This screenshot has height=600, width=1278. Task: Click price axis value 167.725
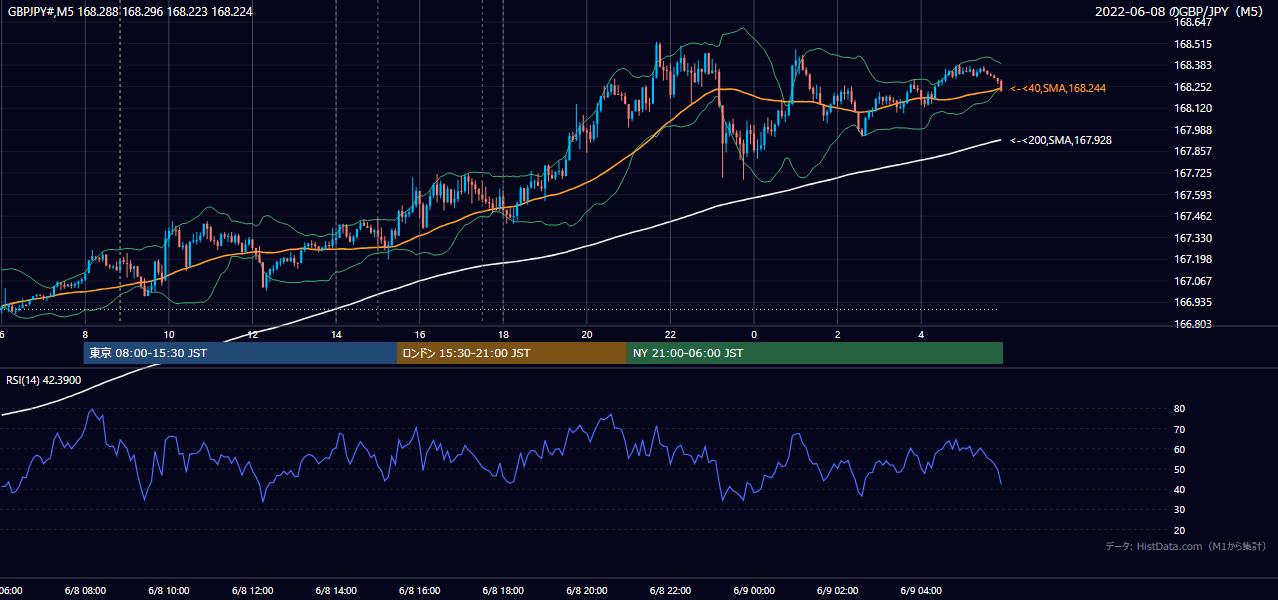pyautogui.click(x=1192, y=173)
